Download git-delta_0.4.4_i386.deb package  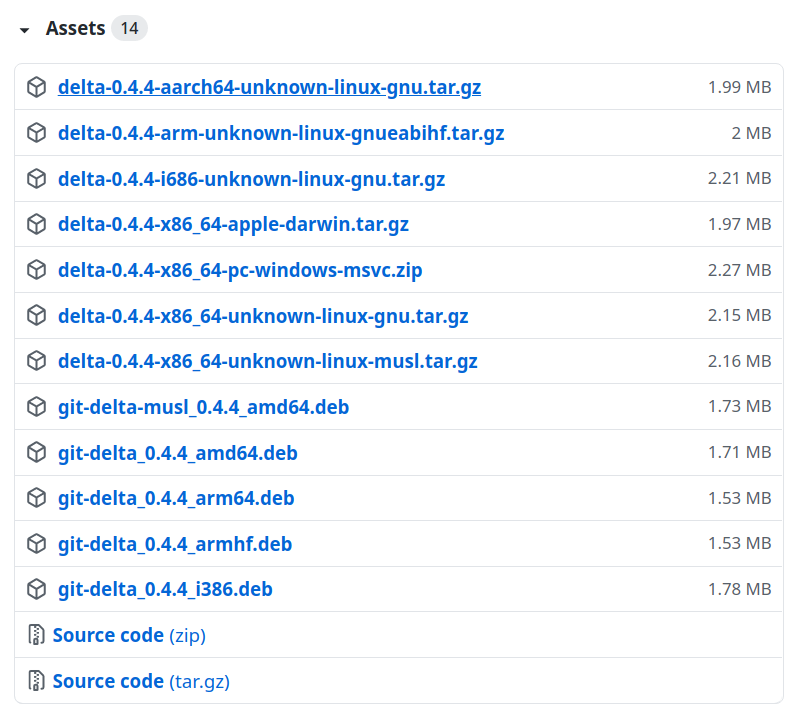165,590
